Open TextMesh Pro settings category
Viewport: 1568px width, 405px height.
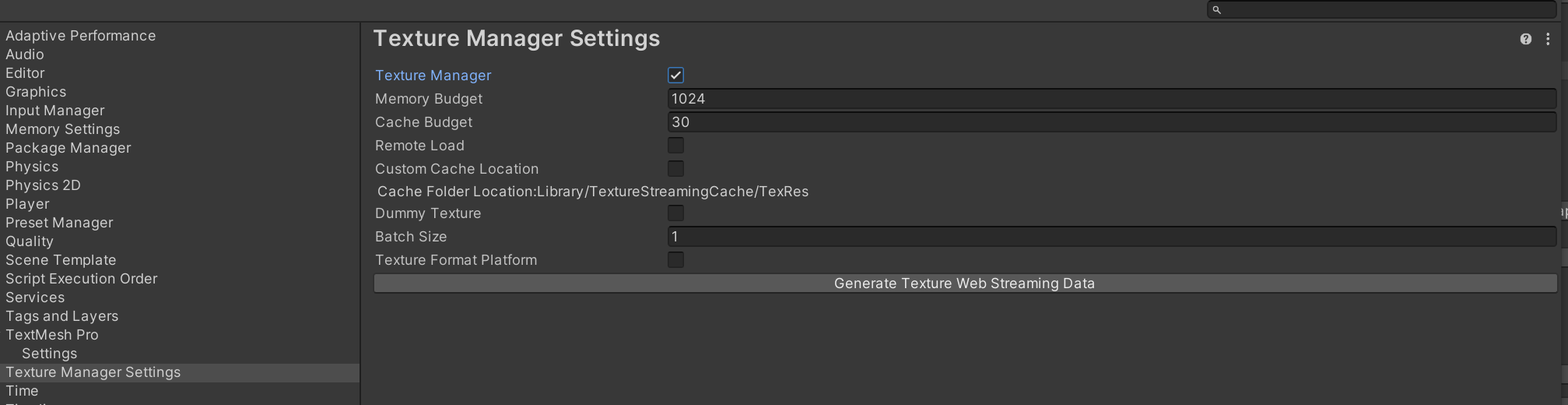point(52,335)
